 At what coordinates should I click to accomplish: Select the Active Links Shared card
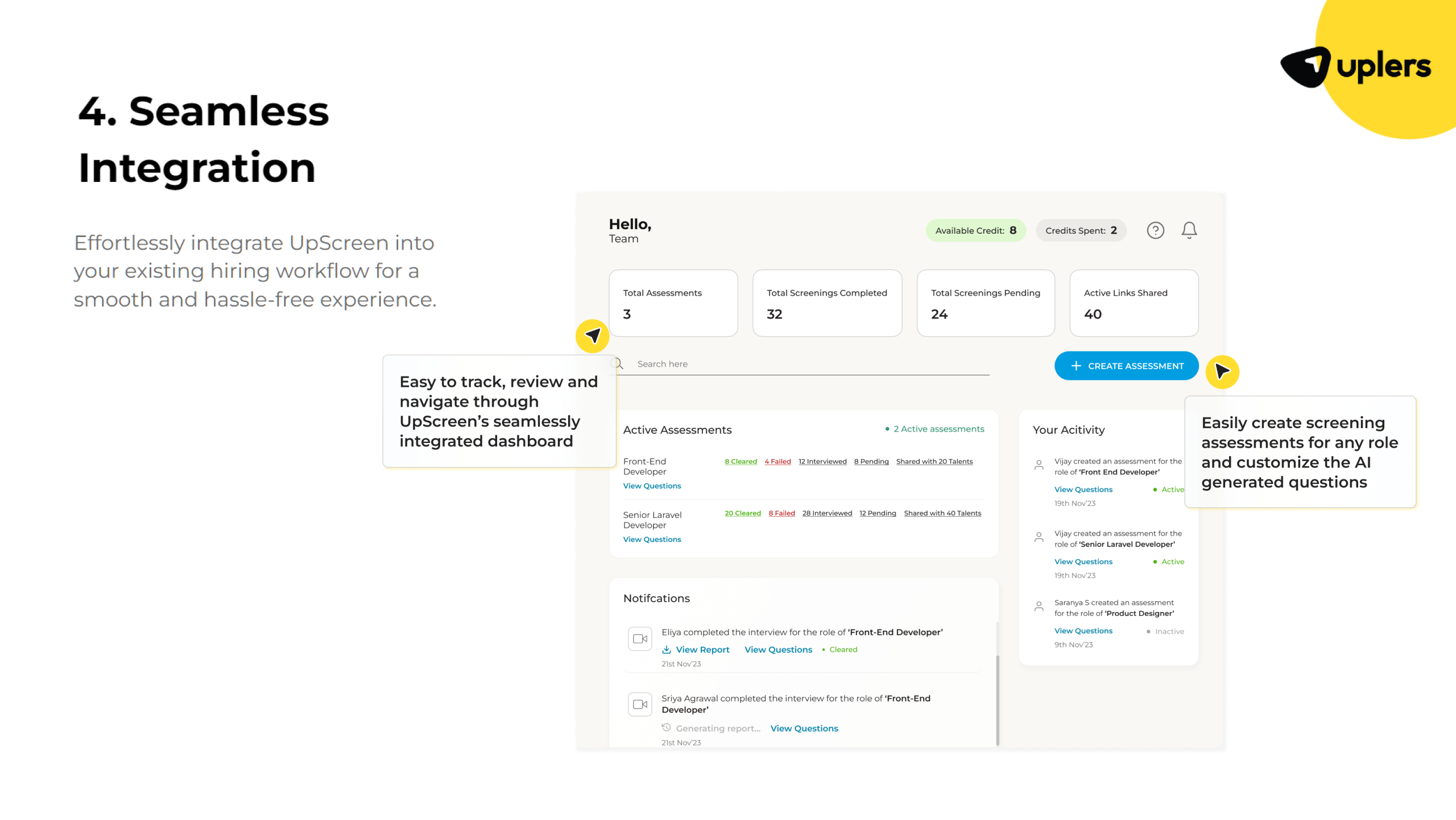pos(1134,303)
